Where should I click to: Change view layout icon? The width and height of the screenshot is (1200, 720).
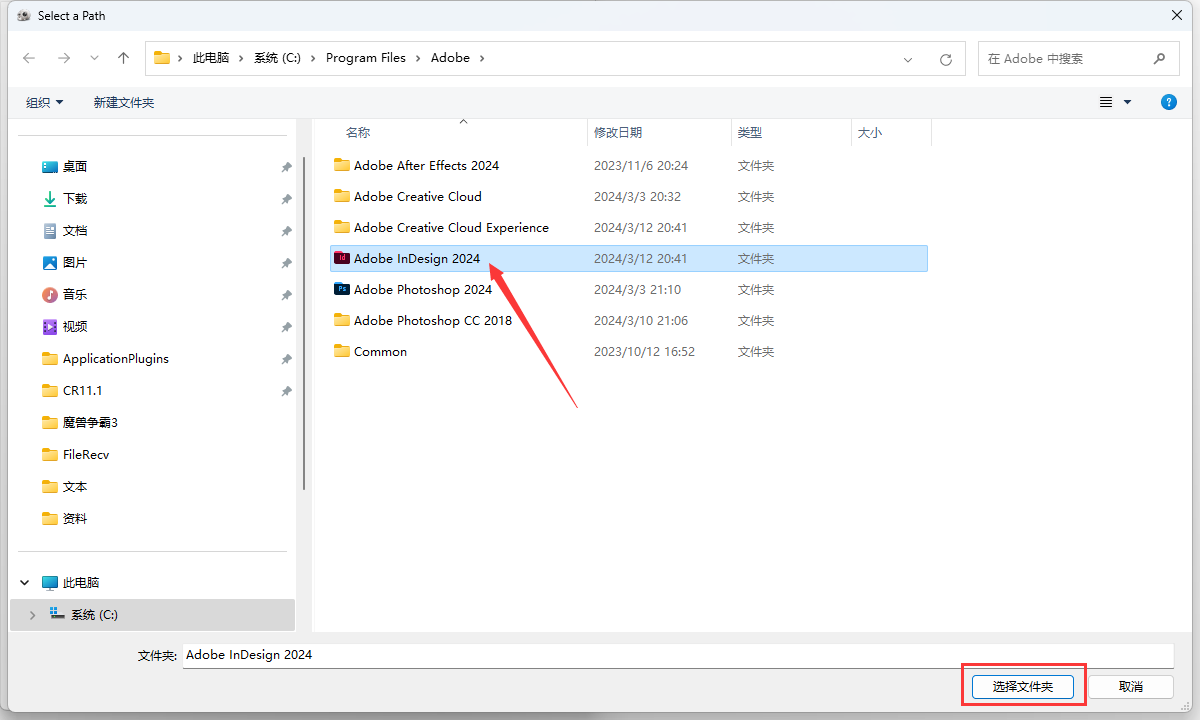[x=1106, y=102]
